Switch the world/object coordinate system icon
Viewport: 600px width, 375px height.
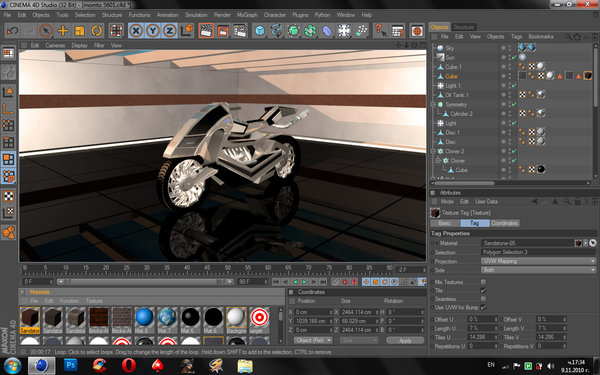click(x=187, y=31)
